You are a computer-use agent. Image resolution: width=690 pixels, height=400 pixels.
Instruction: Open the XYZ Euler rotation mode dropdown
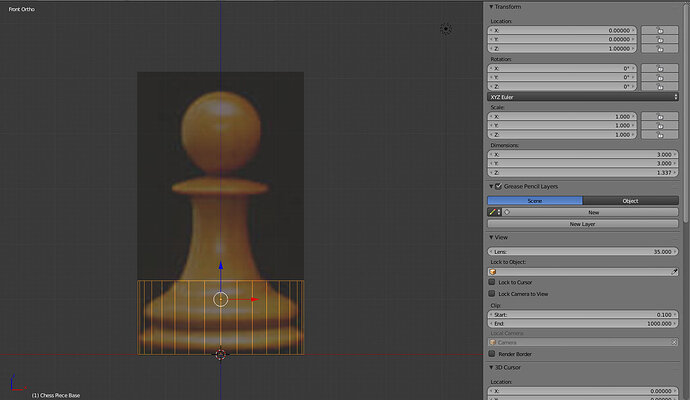click(x=582, y=97)
